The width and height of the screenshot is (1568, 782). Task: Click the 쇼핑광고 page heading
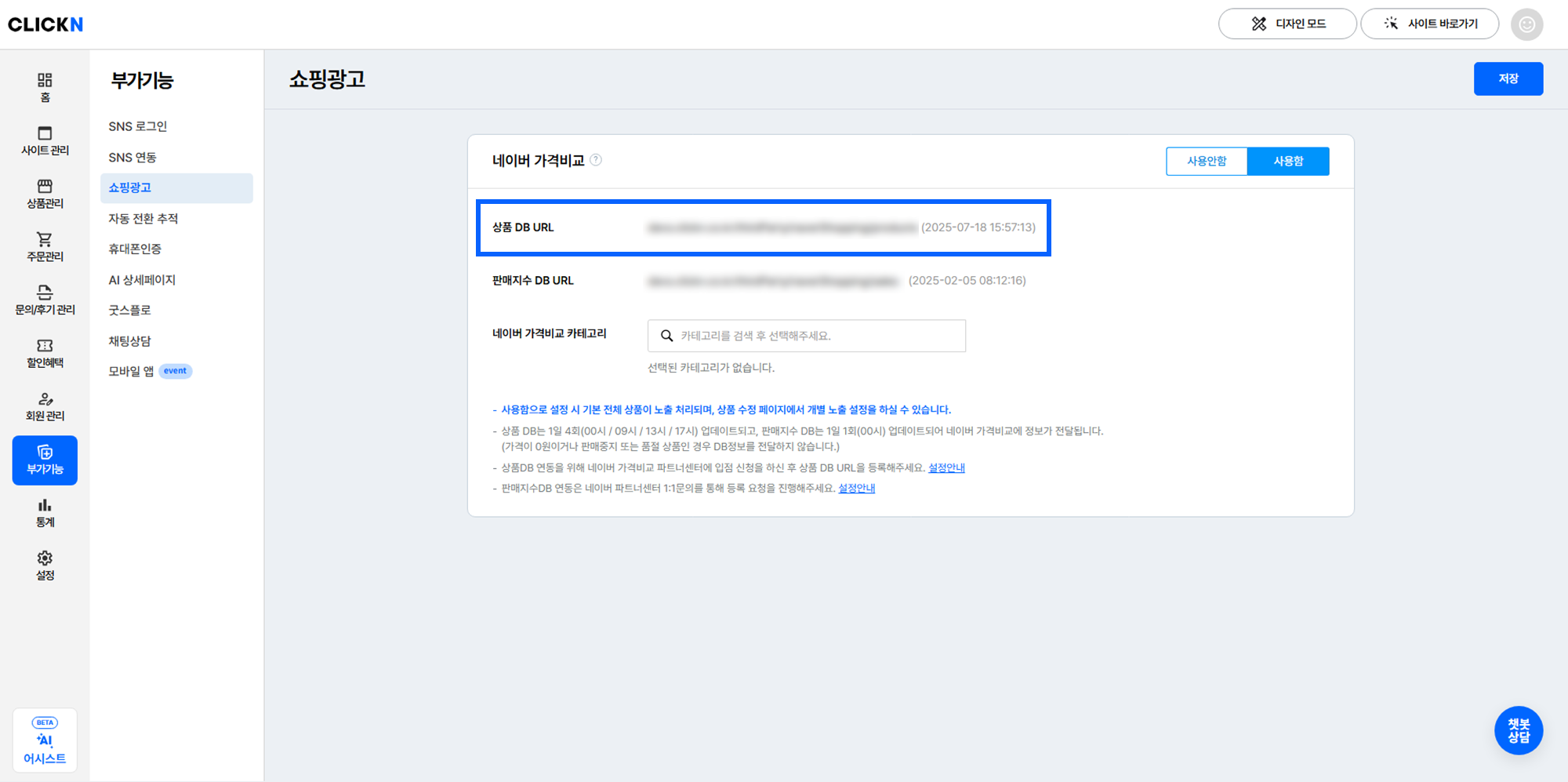tap(327, 79)
